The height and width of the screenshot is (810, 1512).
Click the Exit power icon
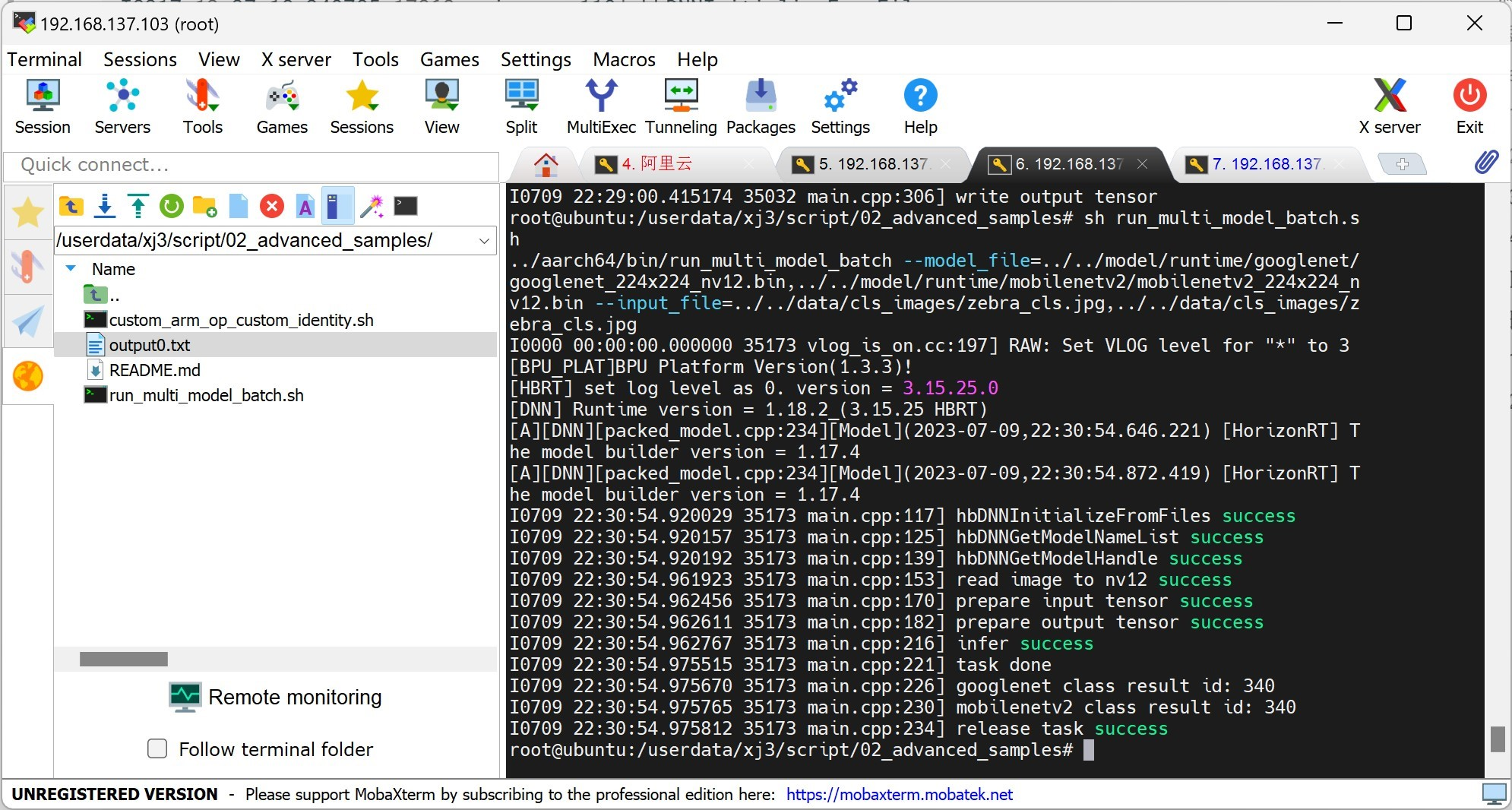coord(1469,106)
